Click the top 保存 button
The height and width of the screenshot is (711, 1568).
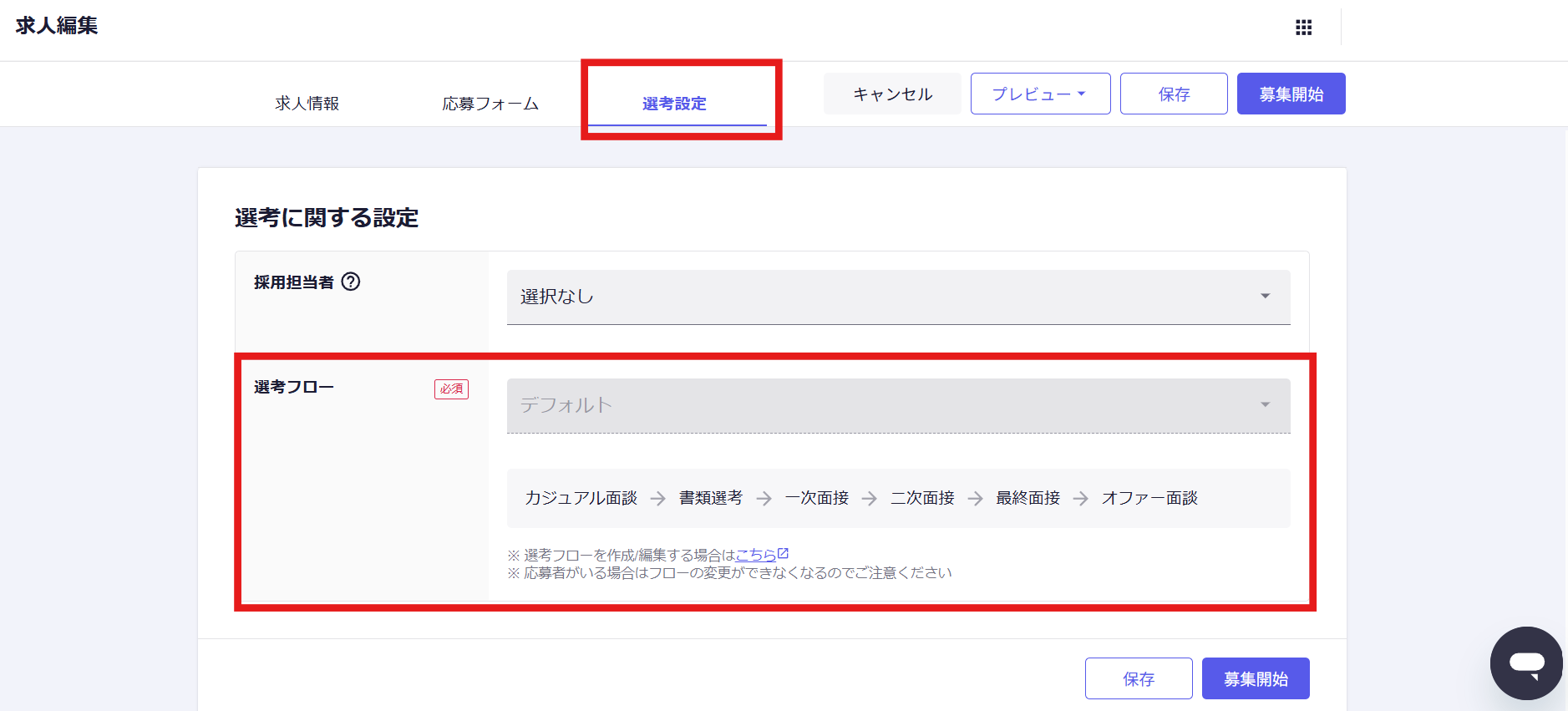1174,94
